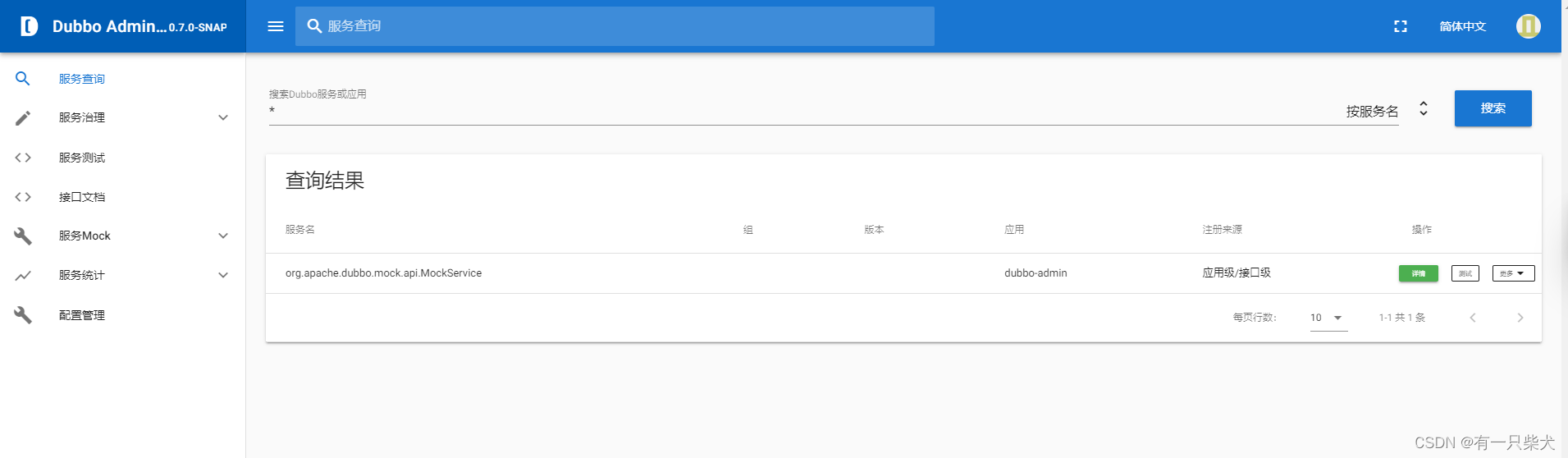Viewport: 1568px width, 458px height.
Task: Click the chart icon beside 服务统计
Action: pyautogui.click(x=23, y=276)
